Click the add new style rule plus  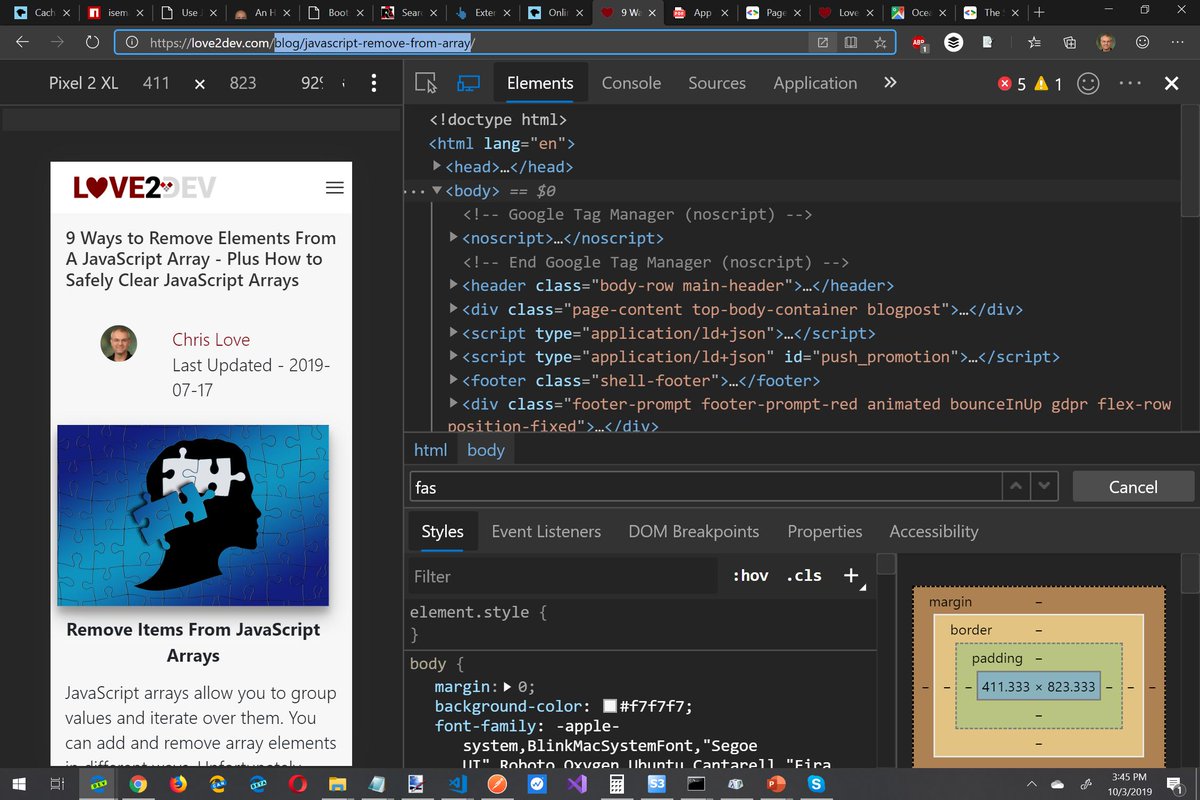[x=851, y=575]
